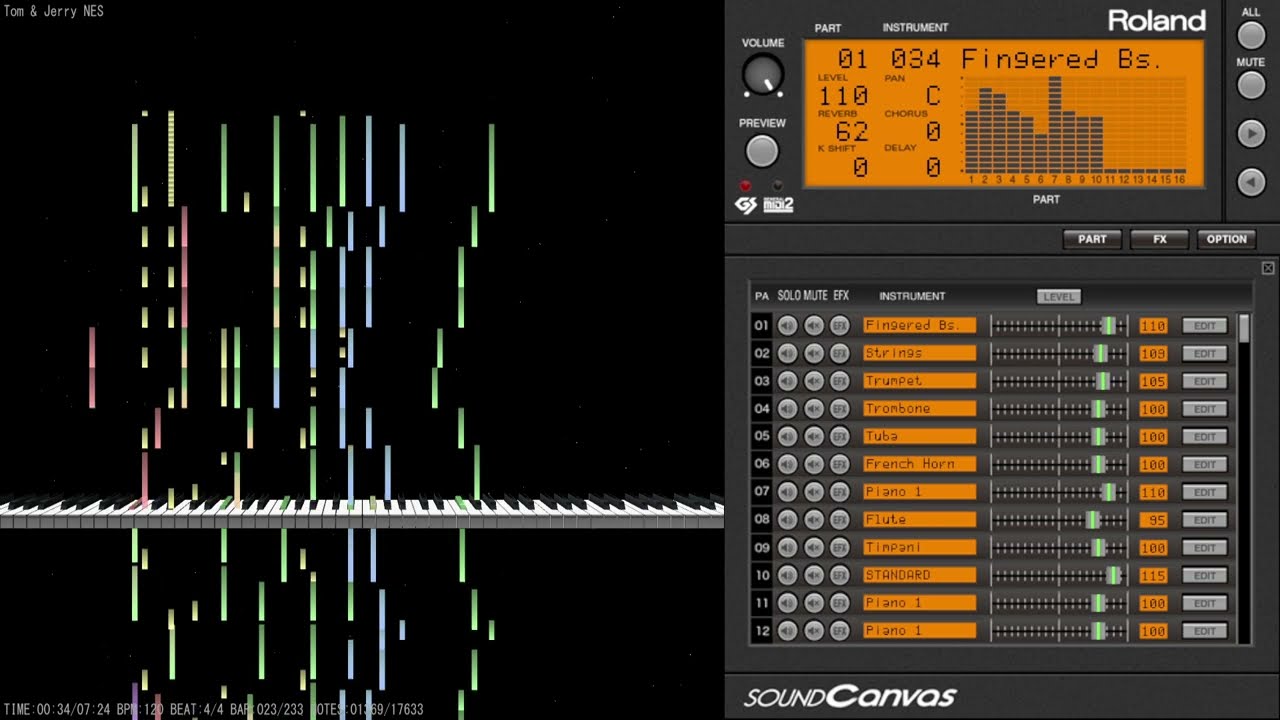Toggle EFX for part 04 Trombone

(840, 408)
